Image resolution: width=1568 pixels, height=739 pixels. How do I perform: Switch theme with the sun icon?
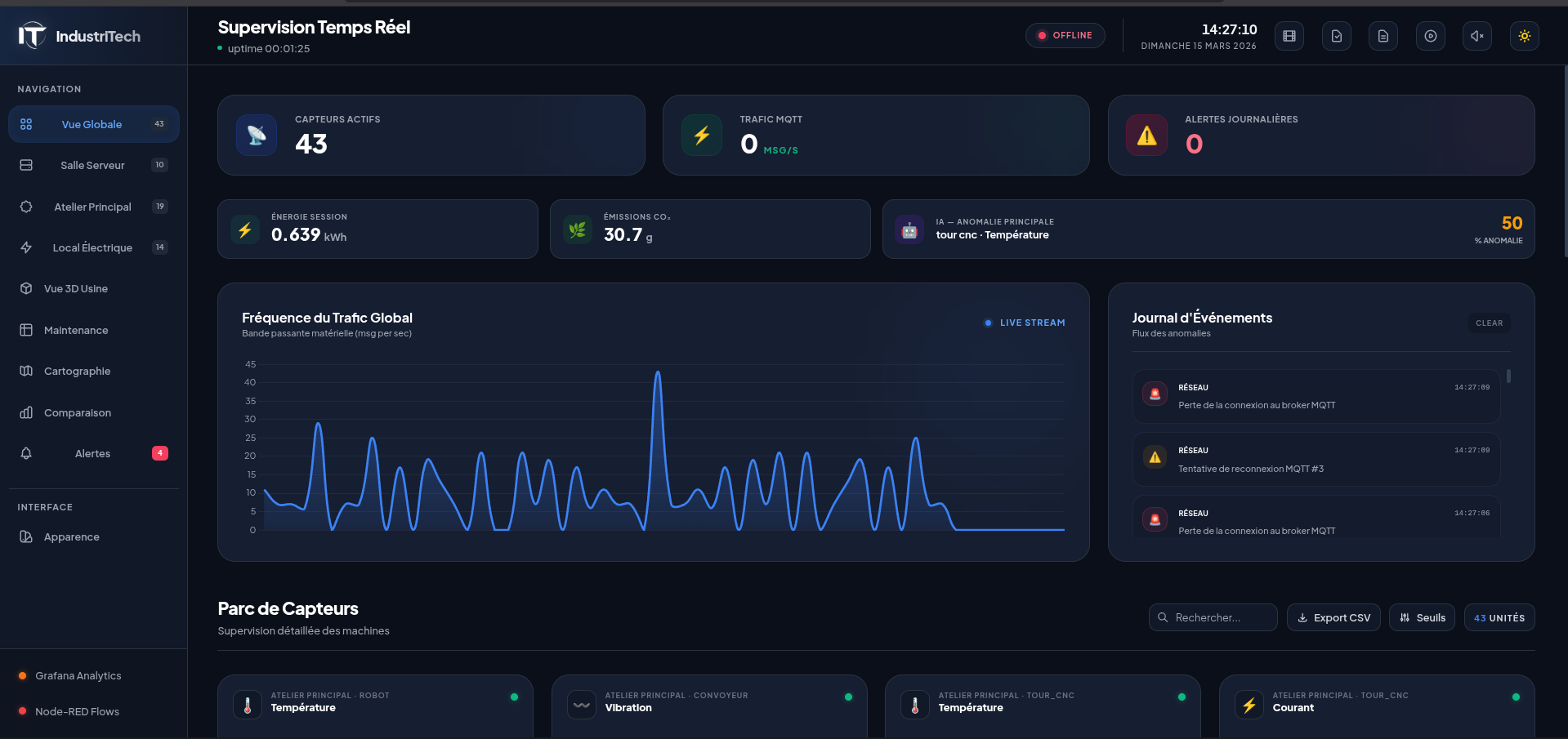coord(1524,36)
